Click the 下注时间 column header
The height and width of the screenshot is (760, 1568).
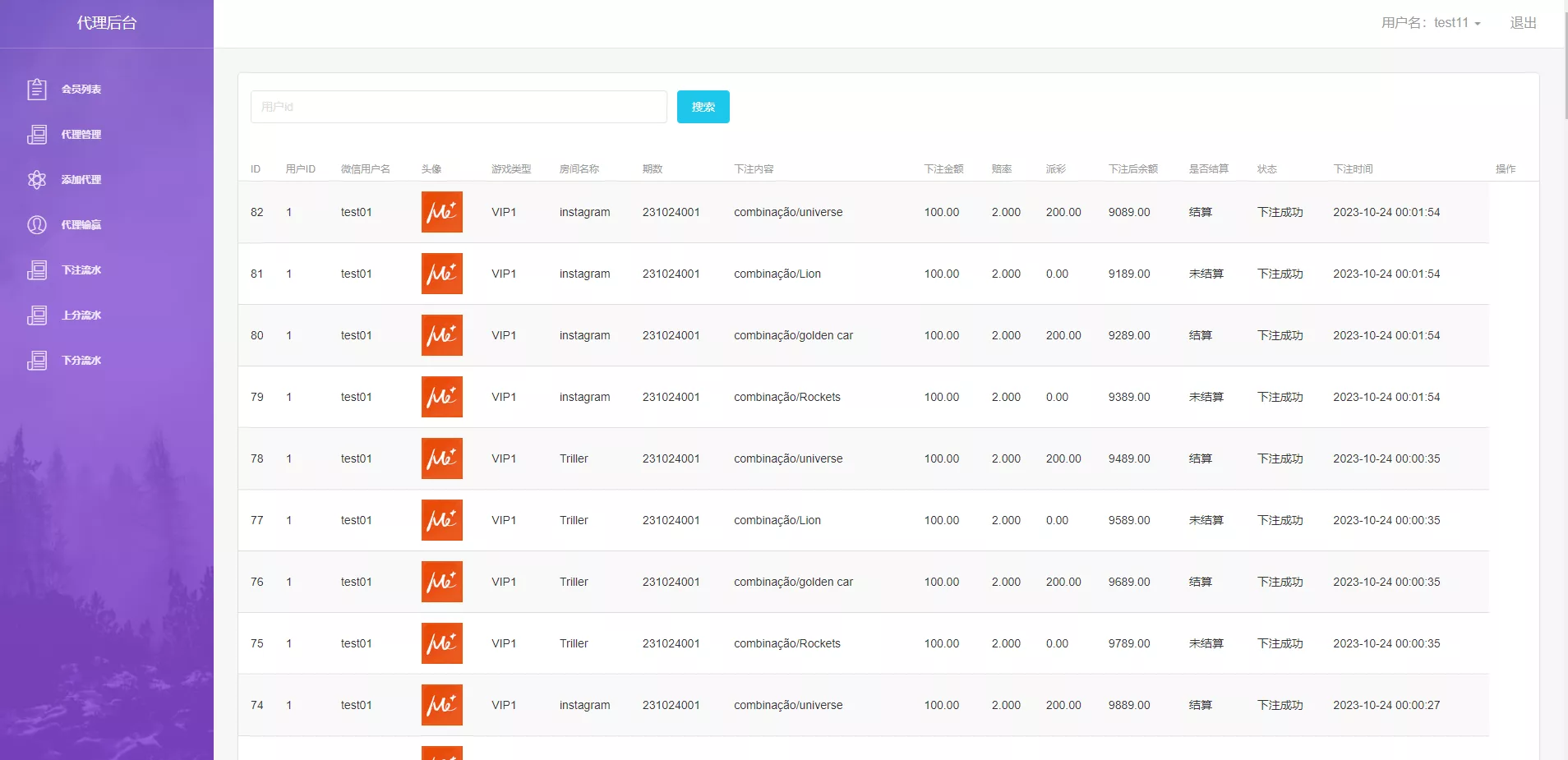[1353, 168]
